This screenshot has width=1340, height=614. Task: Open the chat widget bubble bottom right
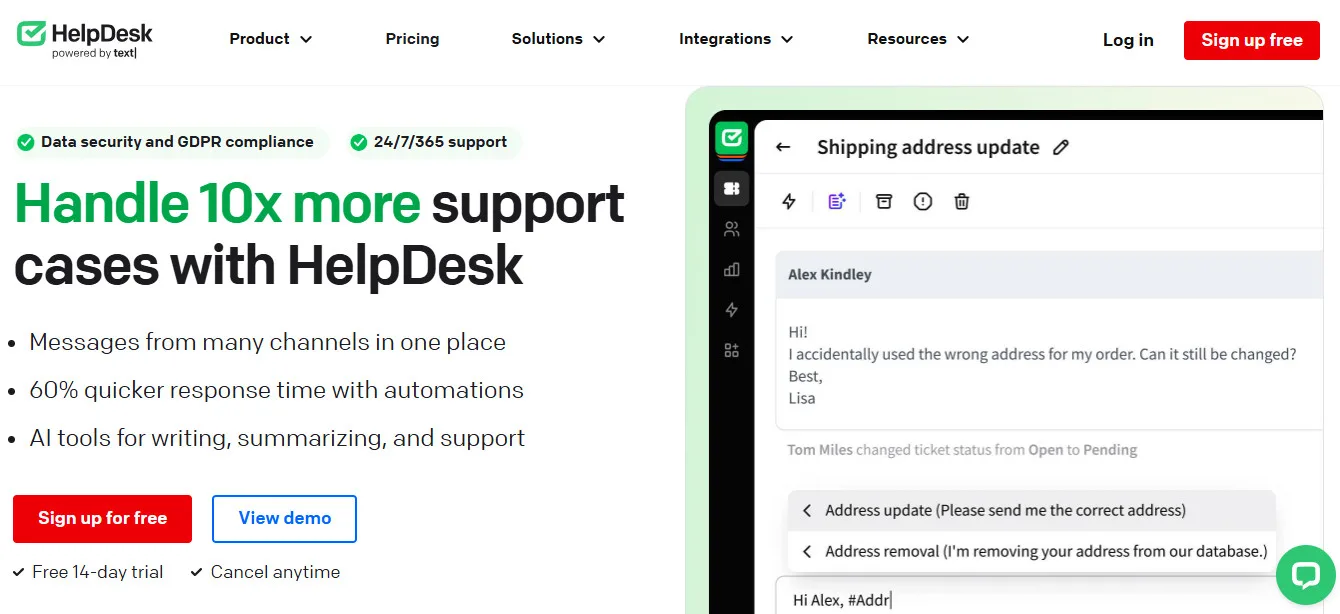[1307, 575]
